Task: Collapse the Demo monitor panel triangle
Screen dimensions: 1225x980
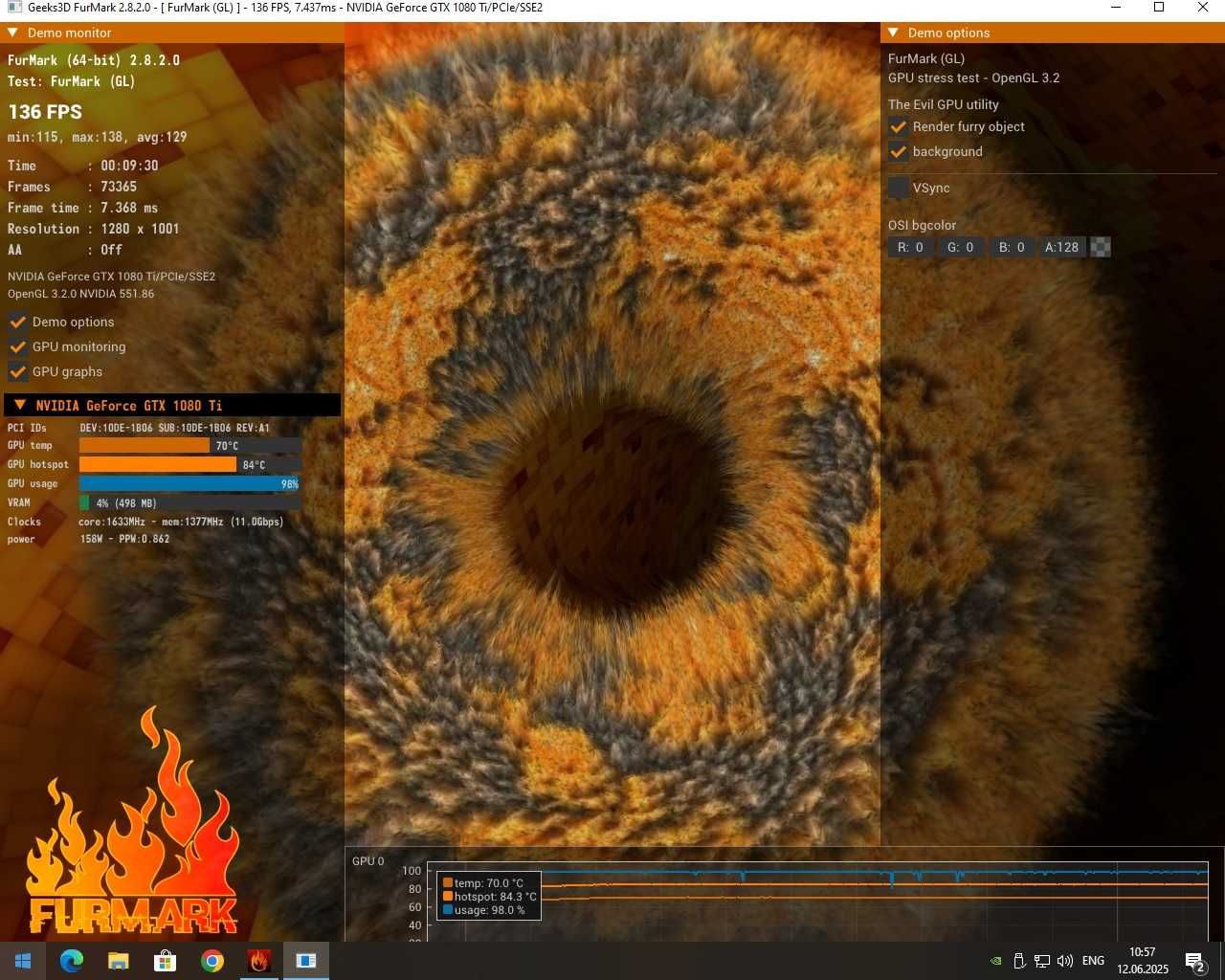Action: pos(12,33)
